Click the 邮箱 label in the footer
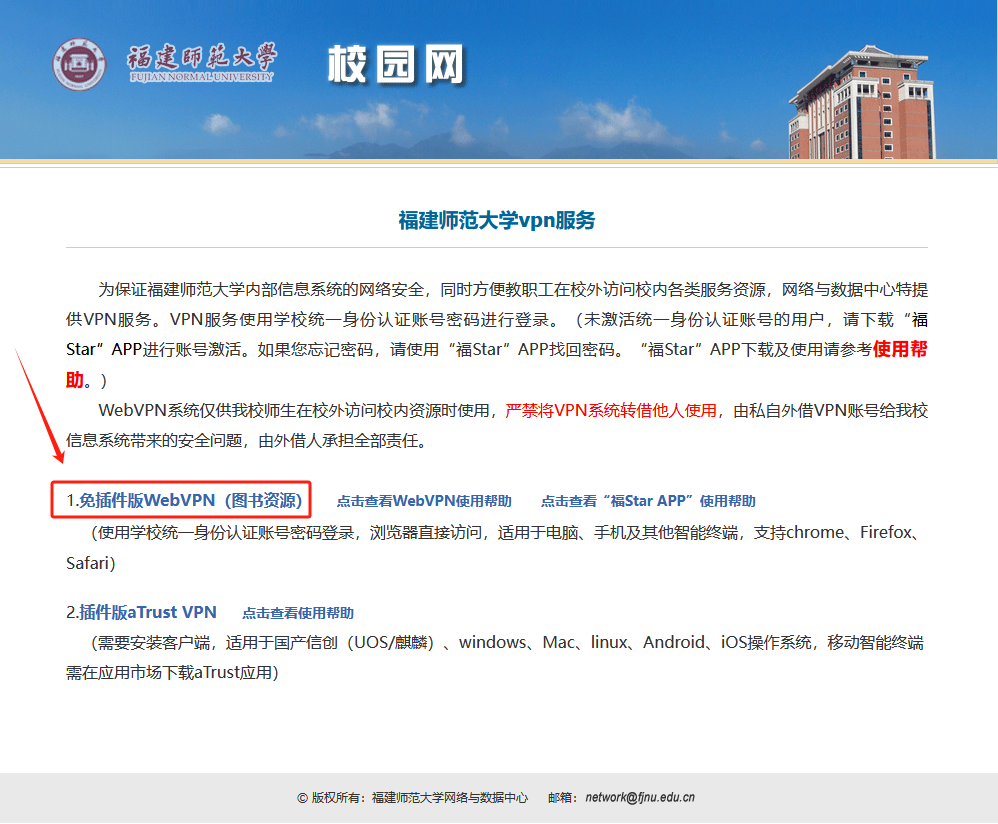Viewport: 998px width, 824px height. pyautogui.click(x=562, y=798)
